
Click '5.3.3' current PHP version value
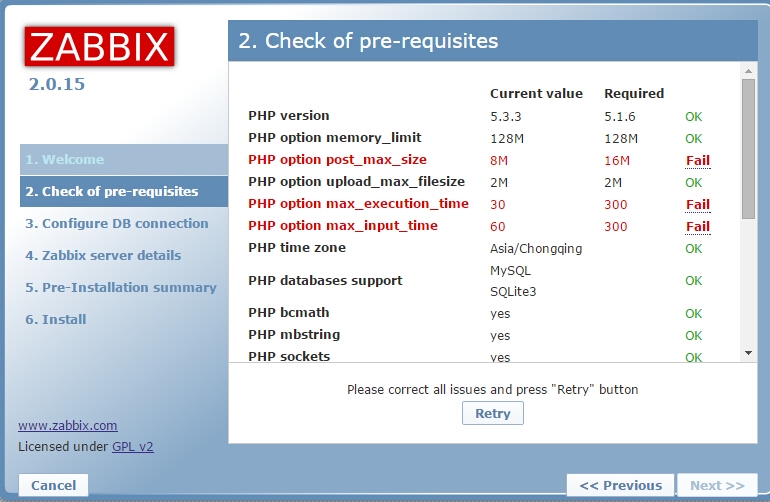[x=506, y=117]
